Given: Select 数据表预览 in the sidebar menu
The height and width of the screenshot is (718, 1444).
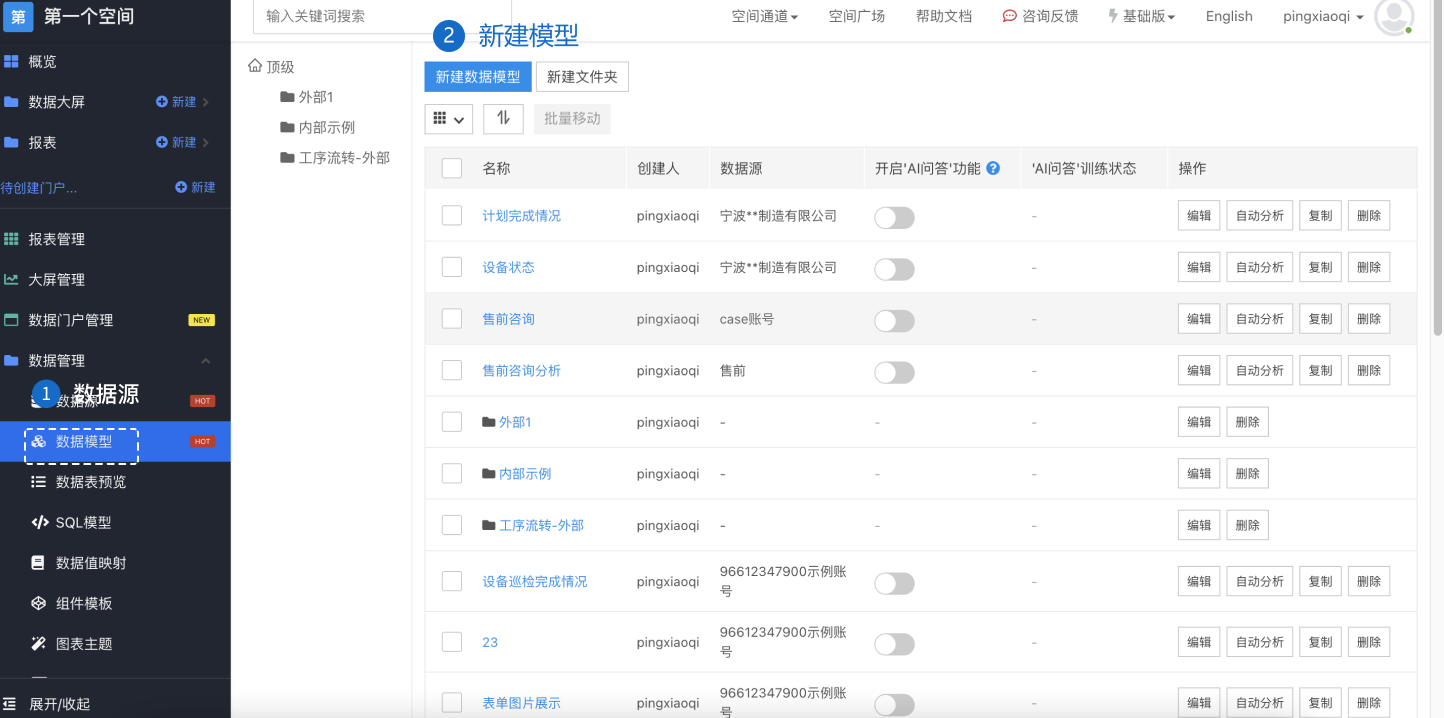Looking at the screenshot, I should pos(91,482).
